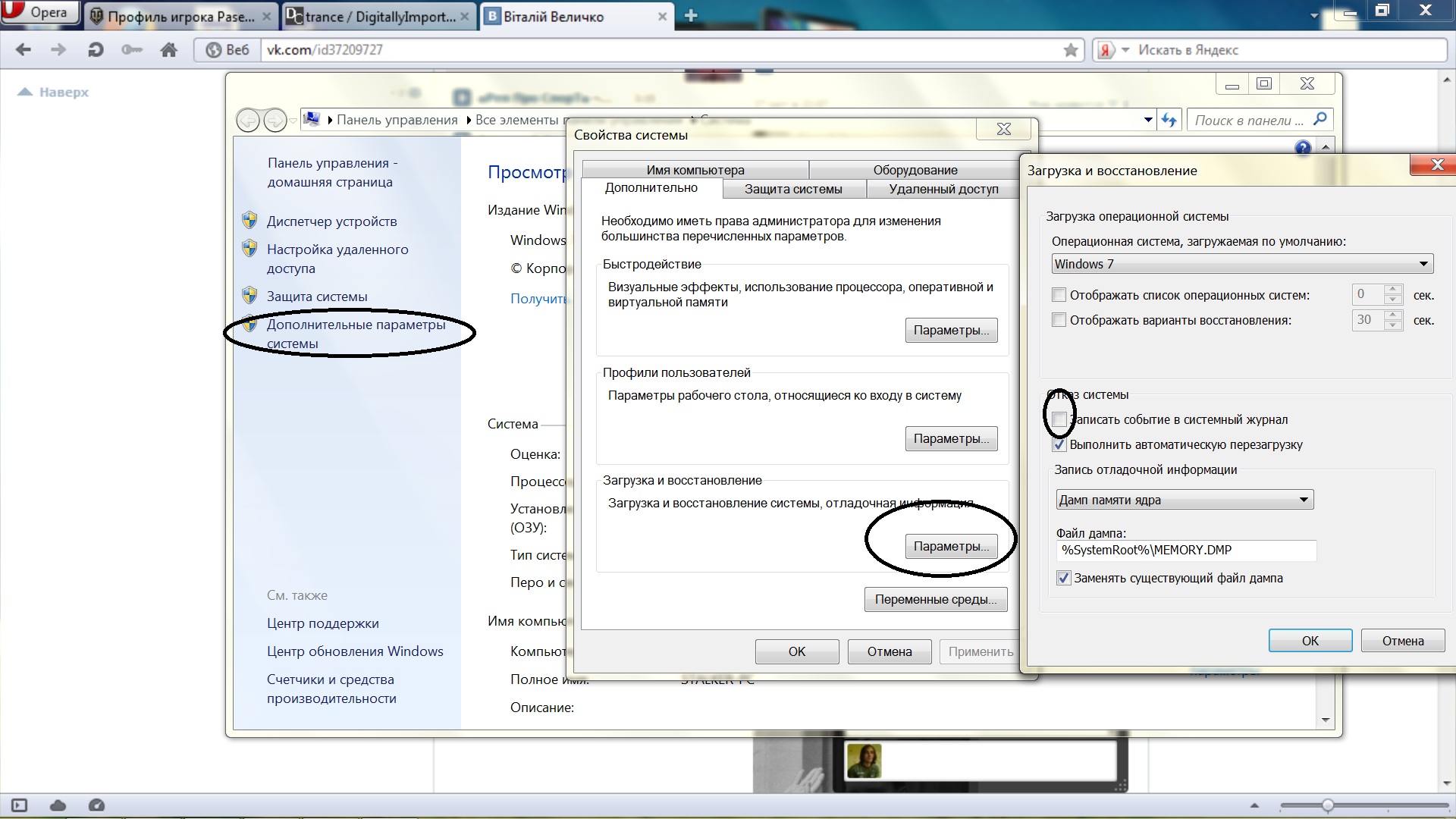Viewport: 1456px width, 819px height.
Task: Click Панель управления breadcrumb
Action: tap(397, 120)
